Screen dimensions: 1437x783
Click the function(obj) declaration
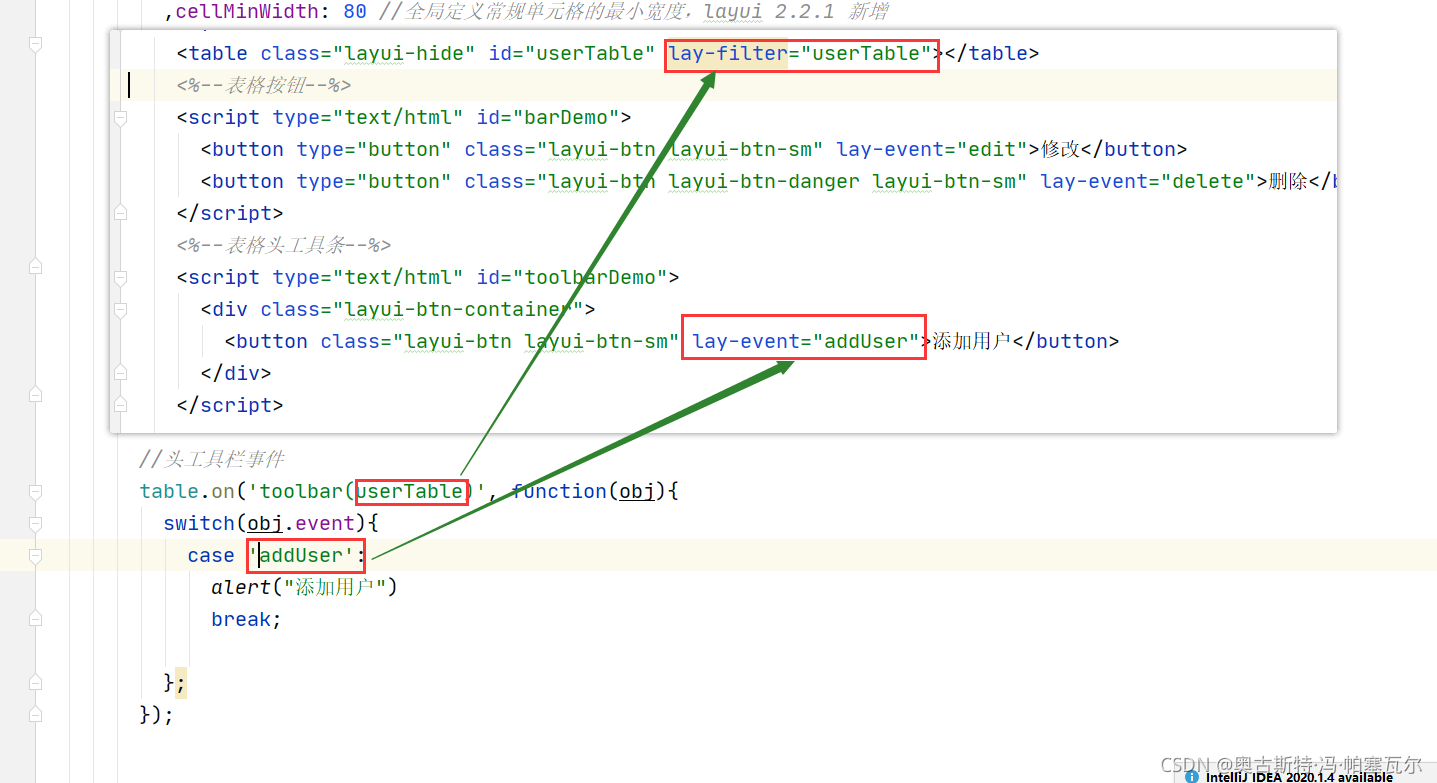(x=589, y=491)
